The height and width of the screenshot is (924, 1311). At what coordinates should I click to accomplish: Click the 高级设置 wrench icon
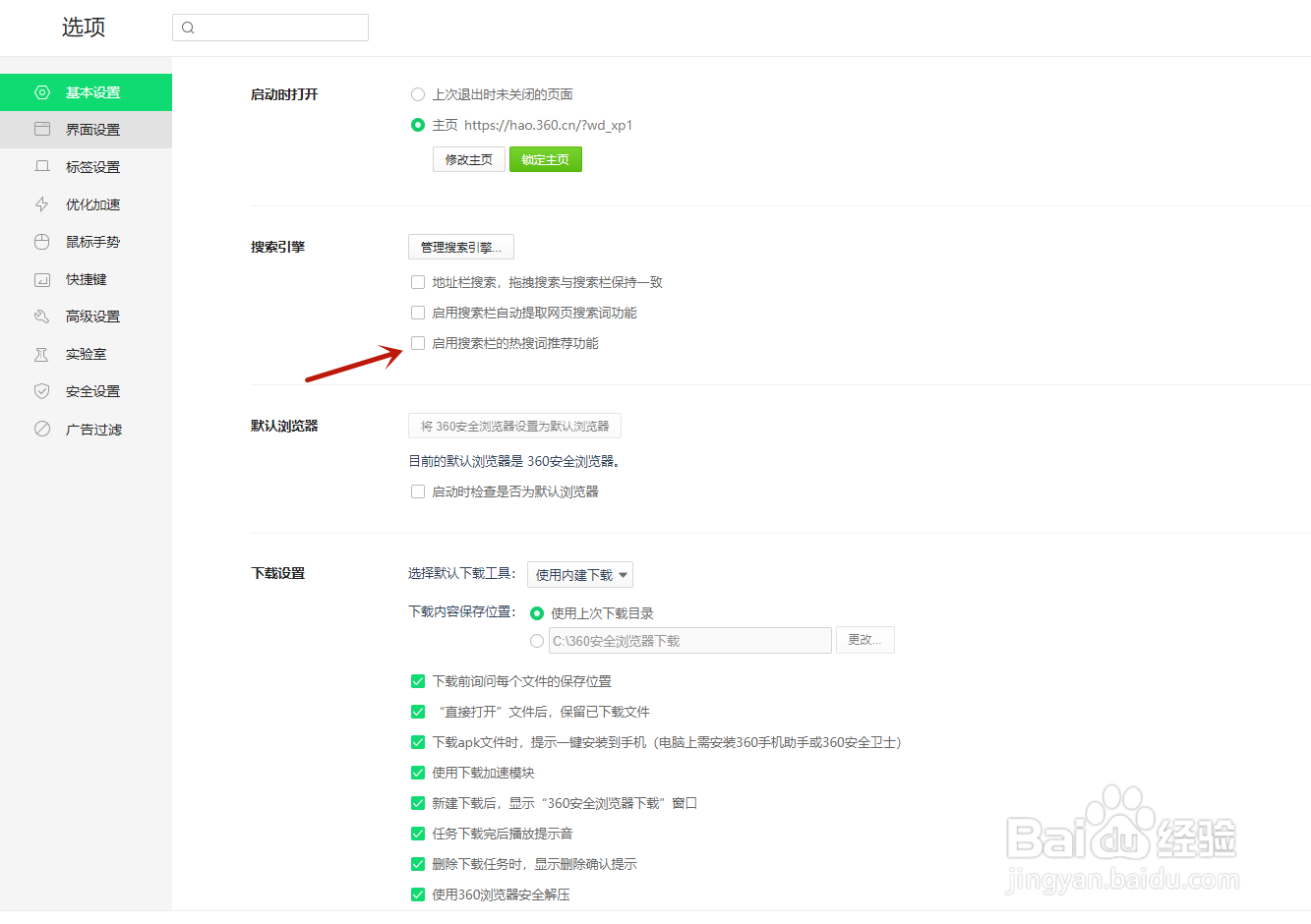(x=42, y=317)
